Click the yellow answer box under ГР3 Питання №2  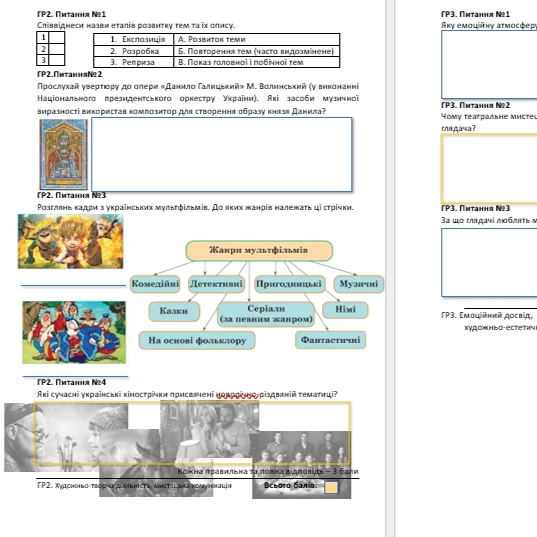click(x=489, y=168)
